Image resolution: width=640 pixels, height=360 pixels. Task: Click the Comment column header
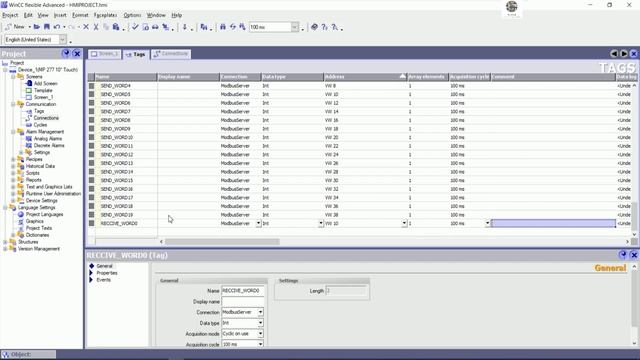553,77
